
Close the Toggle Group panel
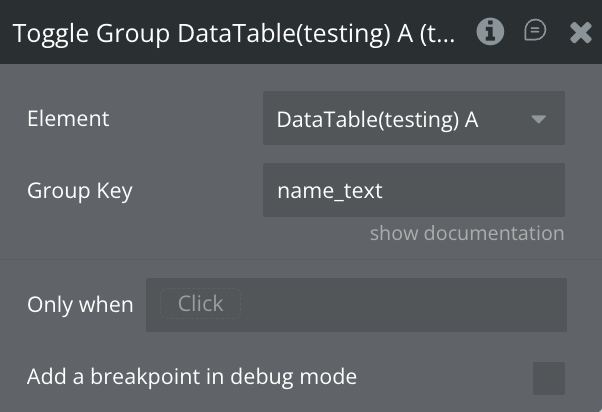(x=581, y=33)
